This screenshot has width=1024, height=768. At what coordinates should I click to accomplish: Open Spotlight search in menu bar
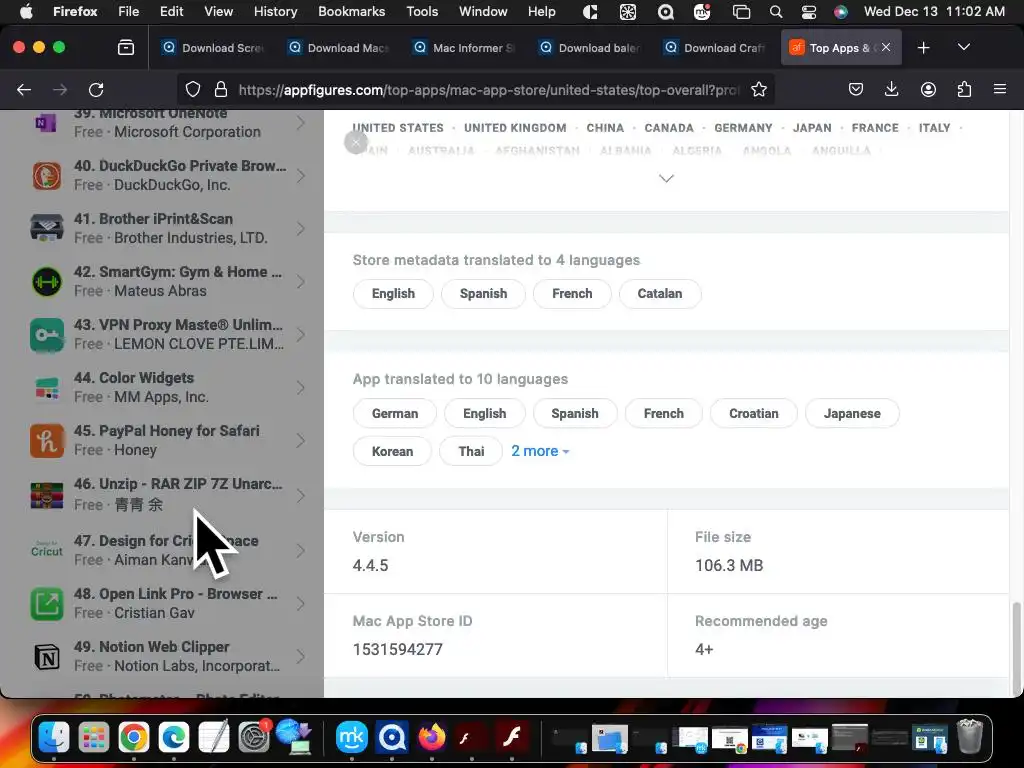click(776, 12)
